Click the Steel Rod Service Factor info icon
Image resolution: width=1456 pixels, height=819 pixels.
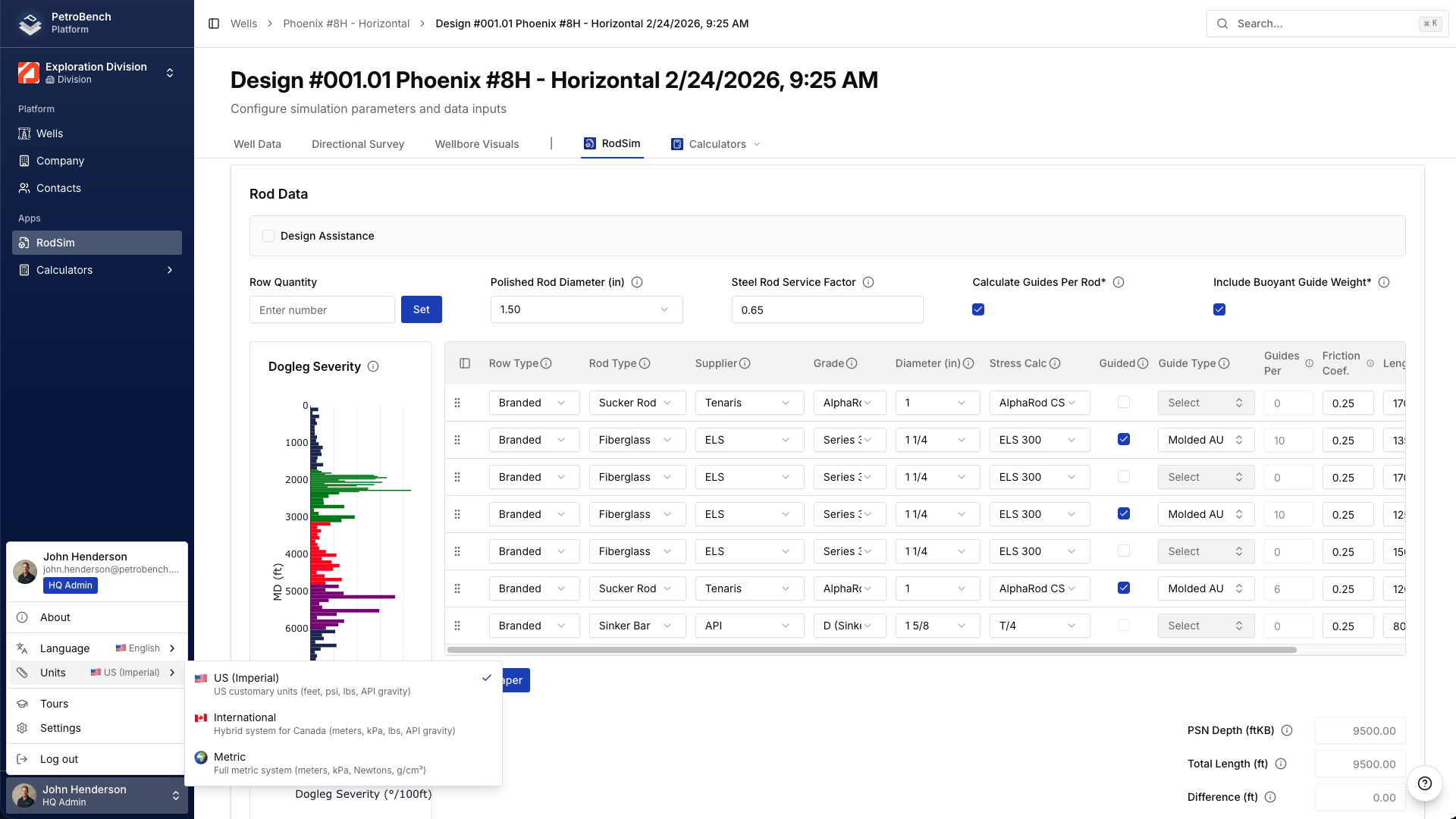pos(868,282)
